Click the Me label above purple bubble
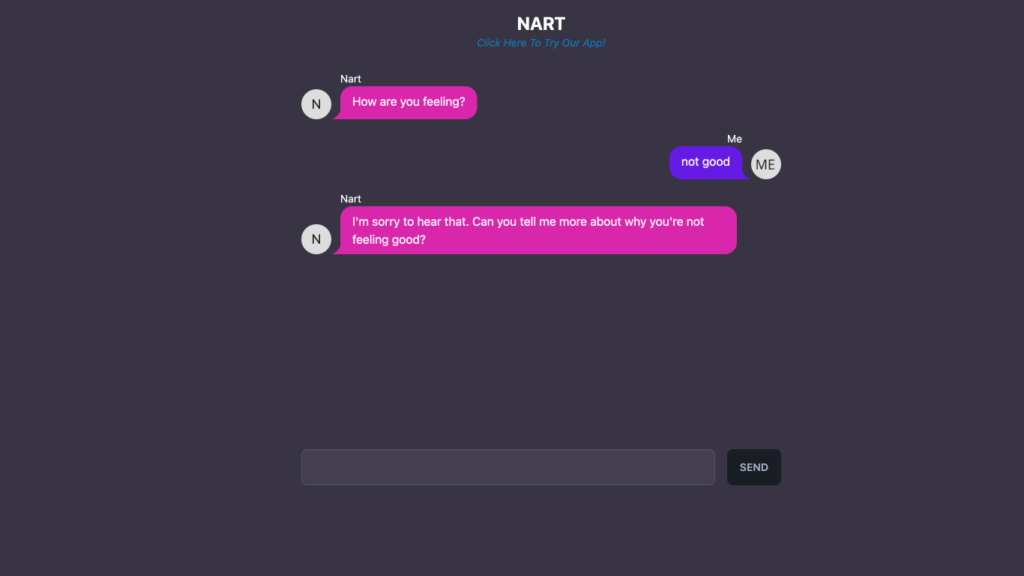Viewport: 1024px width, 576px height. [x=735, y=138]
